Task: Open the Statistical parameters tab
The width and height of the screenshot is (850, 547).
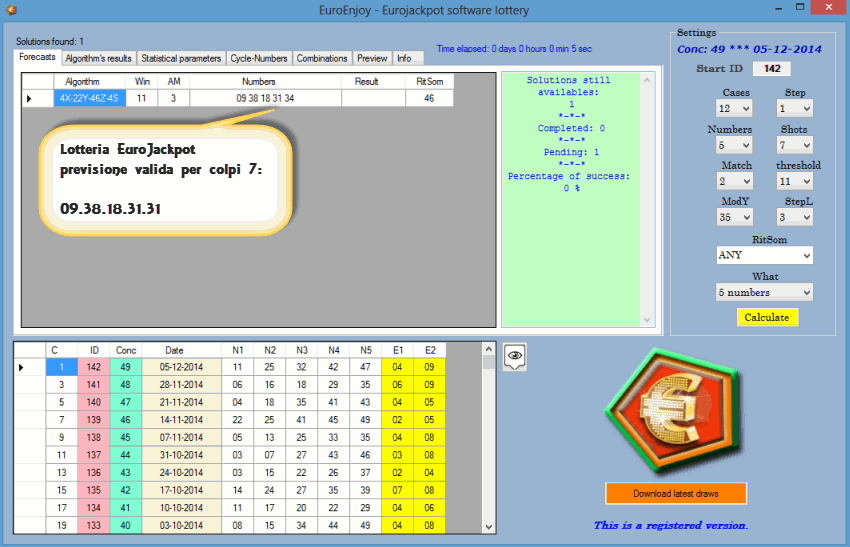Action: 181,59
